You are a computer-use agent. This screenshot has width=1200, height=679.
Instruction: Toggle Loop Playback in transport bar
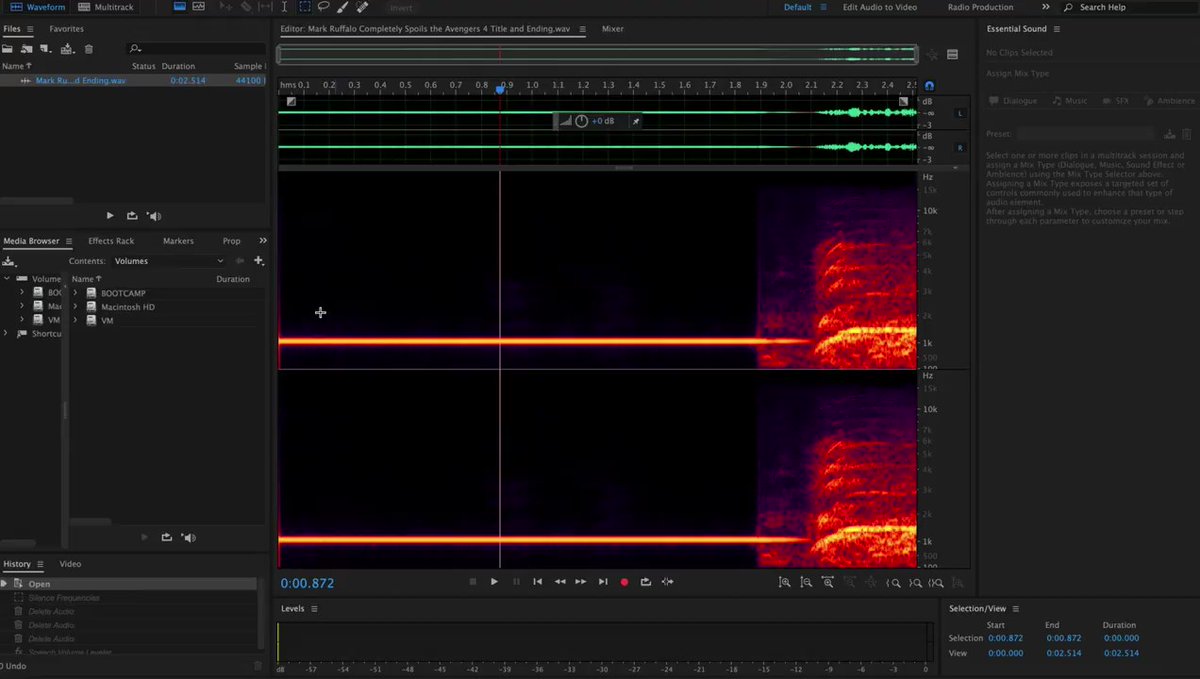point(646,582)
